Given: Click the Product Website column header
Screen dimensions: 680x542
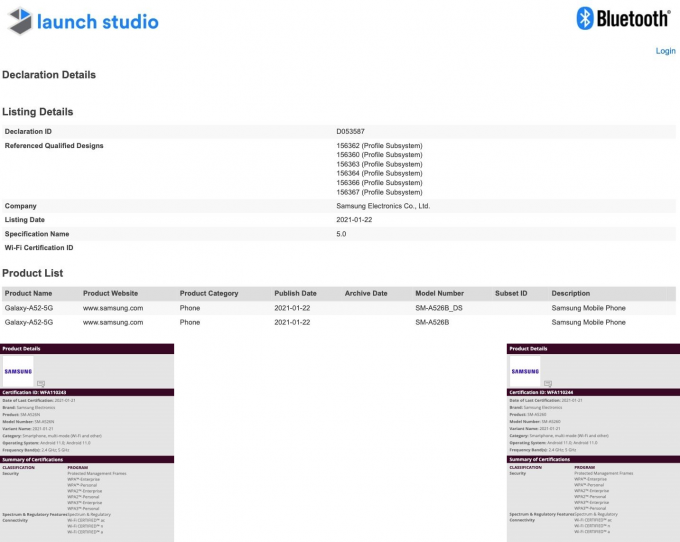Looking at the screenshot, I should coord(110,294).
